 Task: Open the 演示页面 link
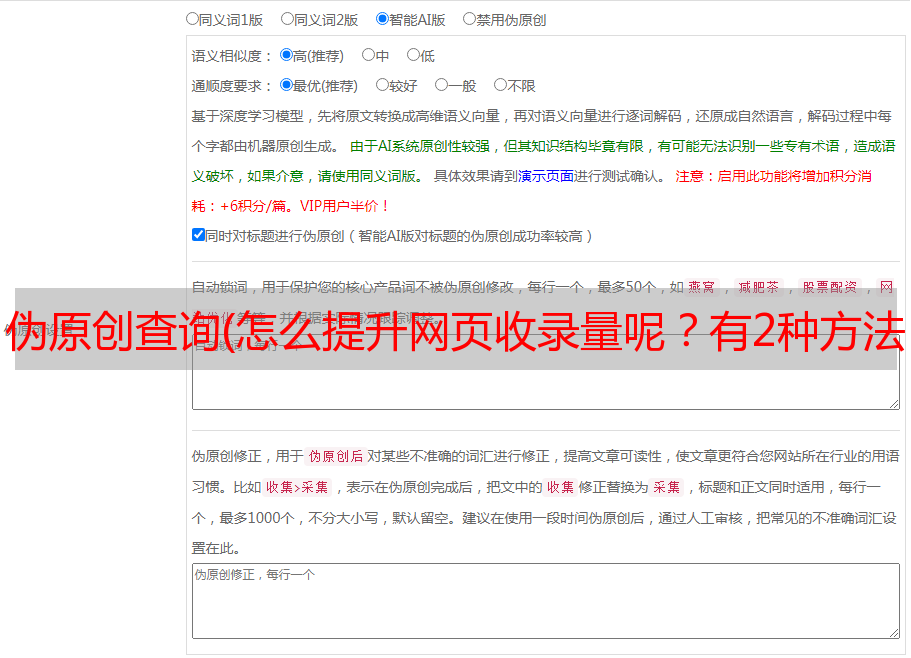(x=546, y=176)
